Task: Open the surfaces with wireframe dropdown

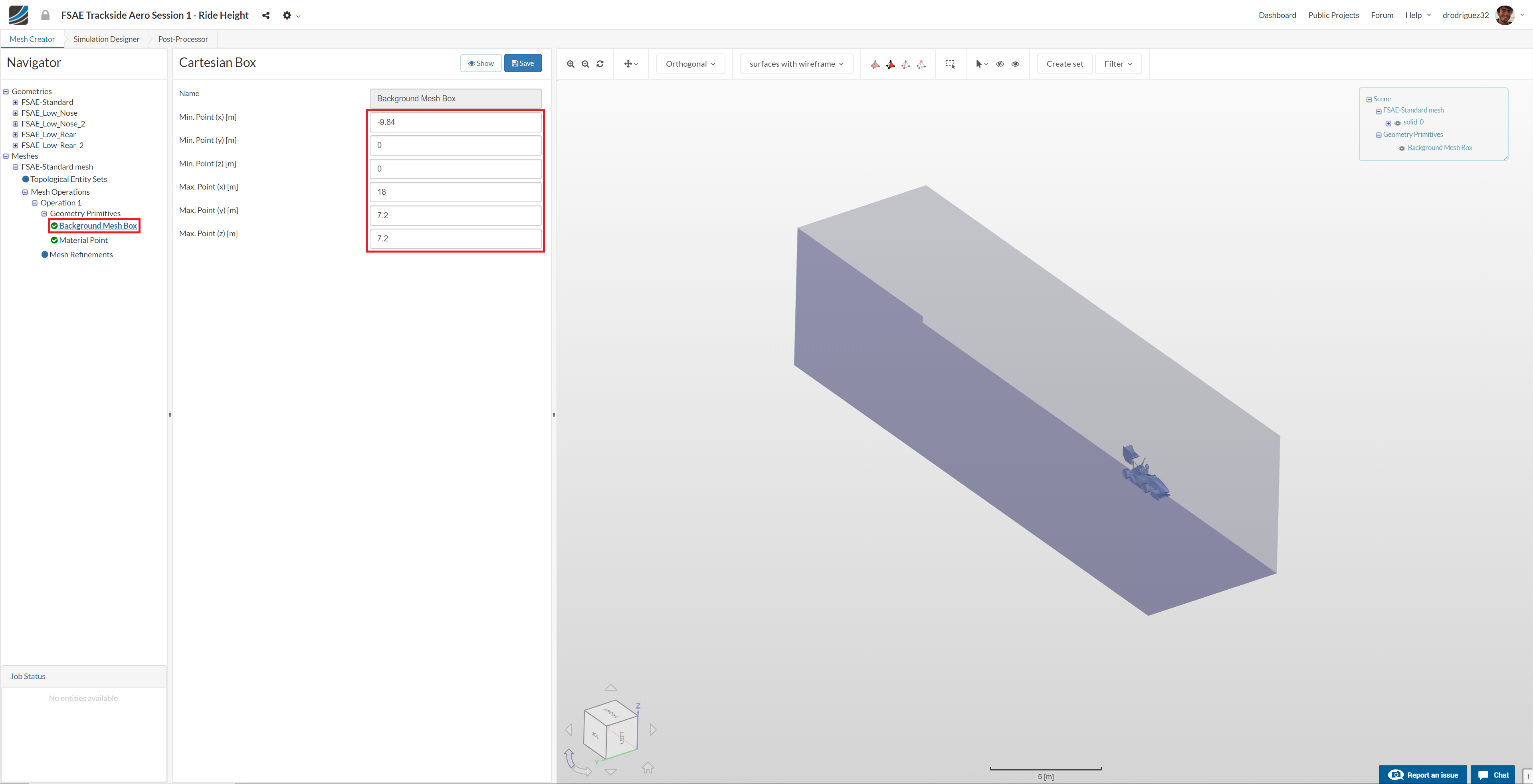Action: coord(796,64)
